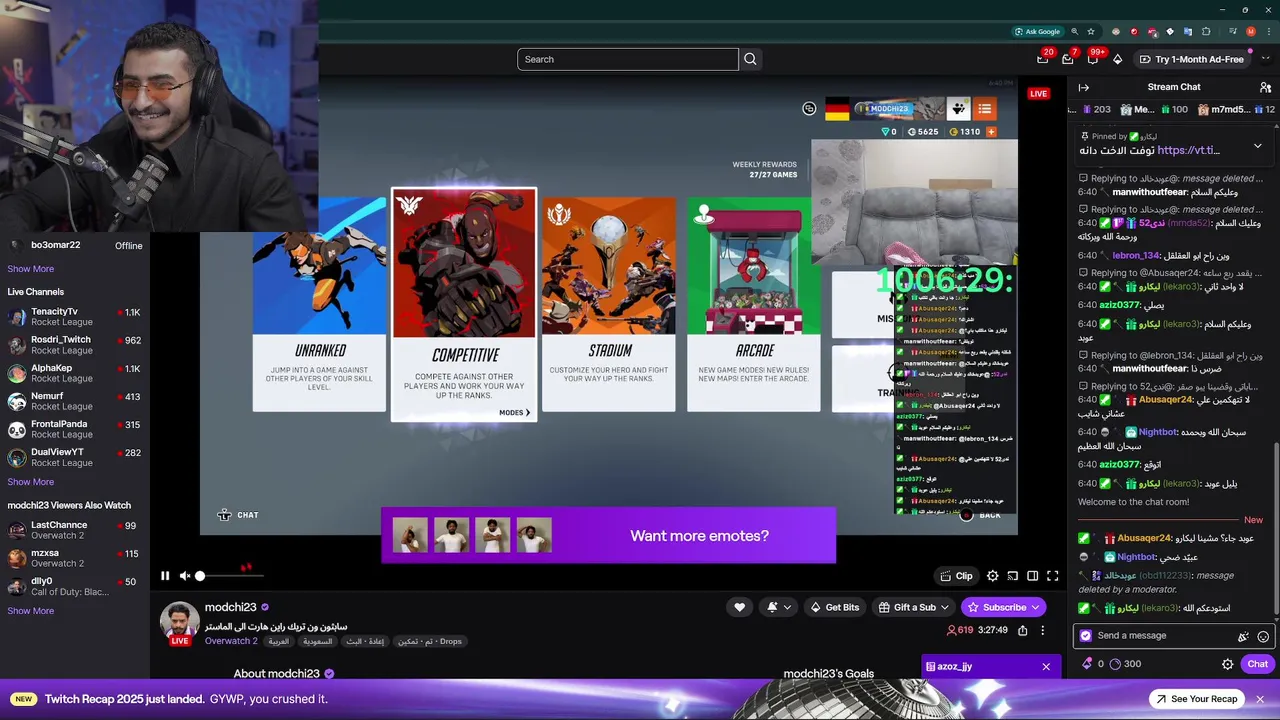1280x720 pixels.
Task: Pause the stream video
Action: pos(165,576)
